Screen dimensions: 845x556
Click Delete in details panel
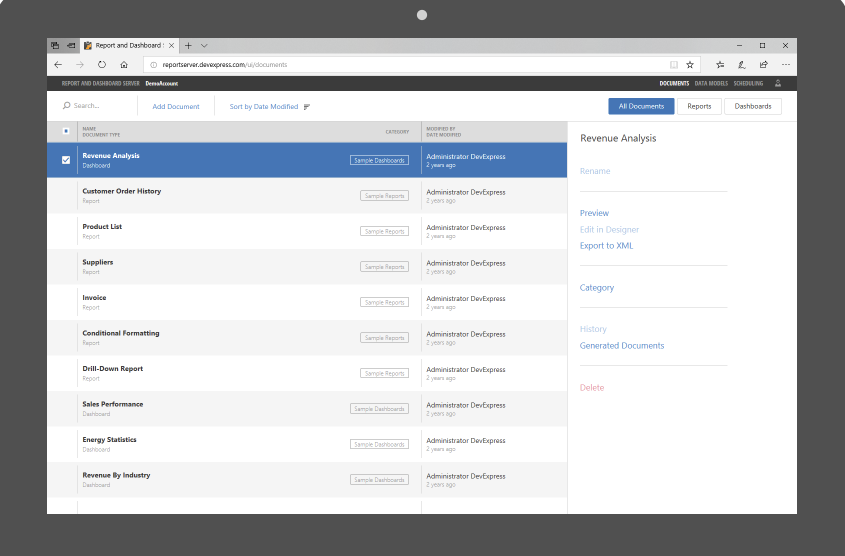(x=592, y=387)
